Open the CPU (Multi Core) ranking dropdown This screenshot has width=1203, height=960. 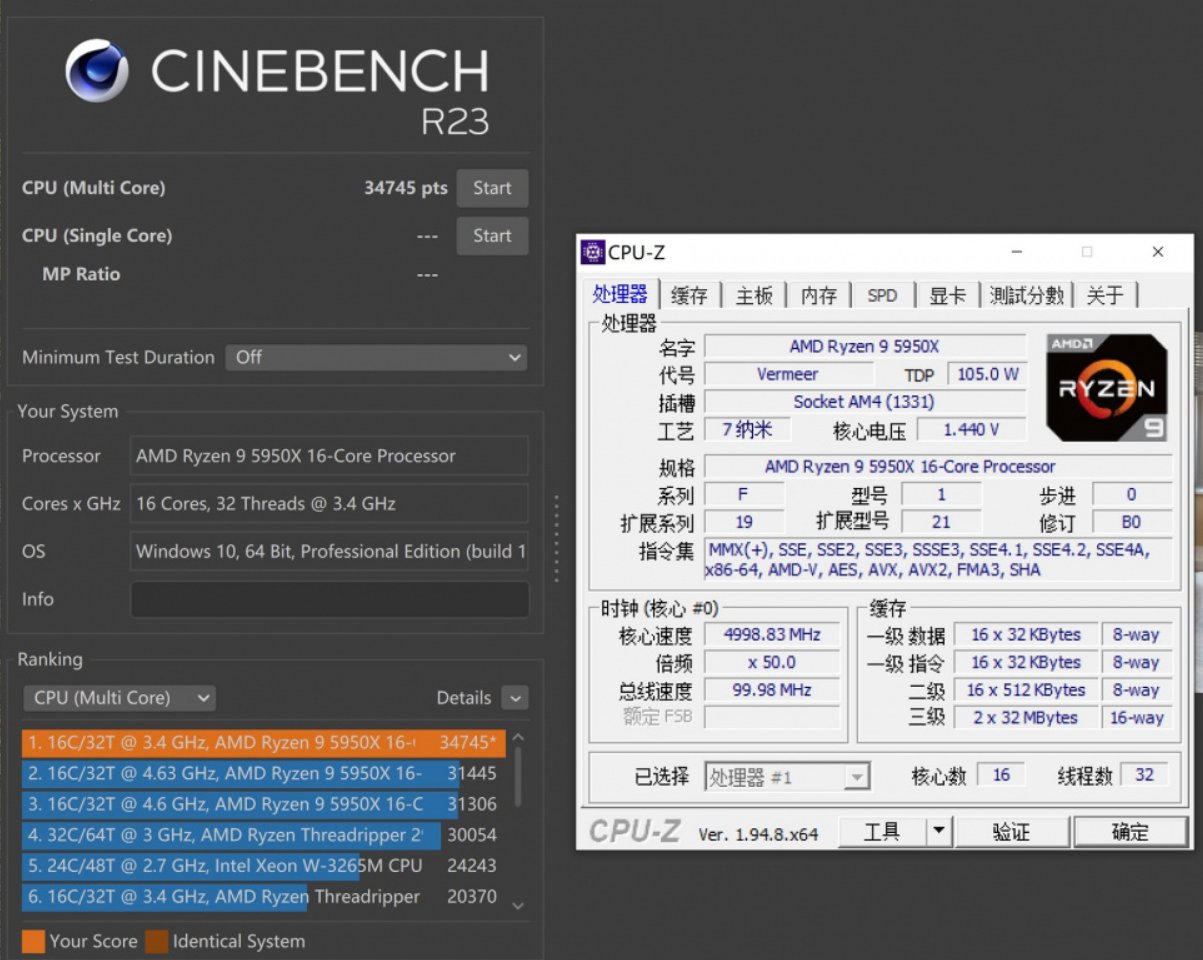119,698
